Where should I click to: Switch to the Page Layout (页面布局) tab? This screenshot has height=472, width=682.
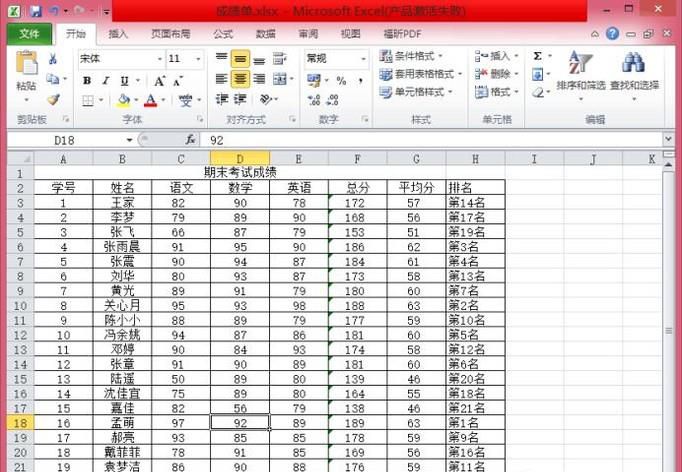(x=170, y=34)
